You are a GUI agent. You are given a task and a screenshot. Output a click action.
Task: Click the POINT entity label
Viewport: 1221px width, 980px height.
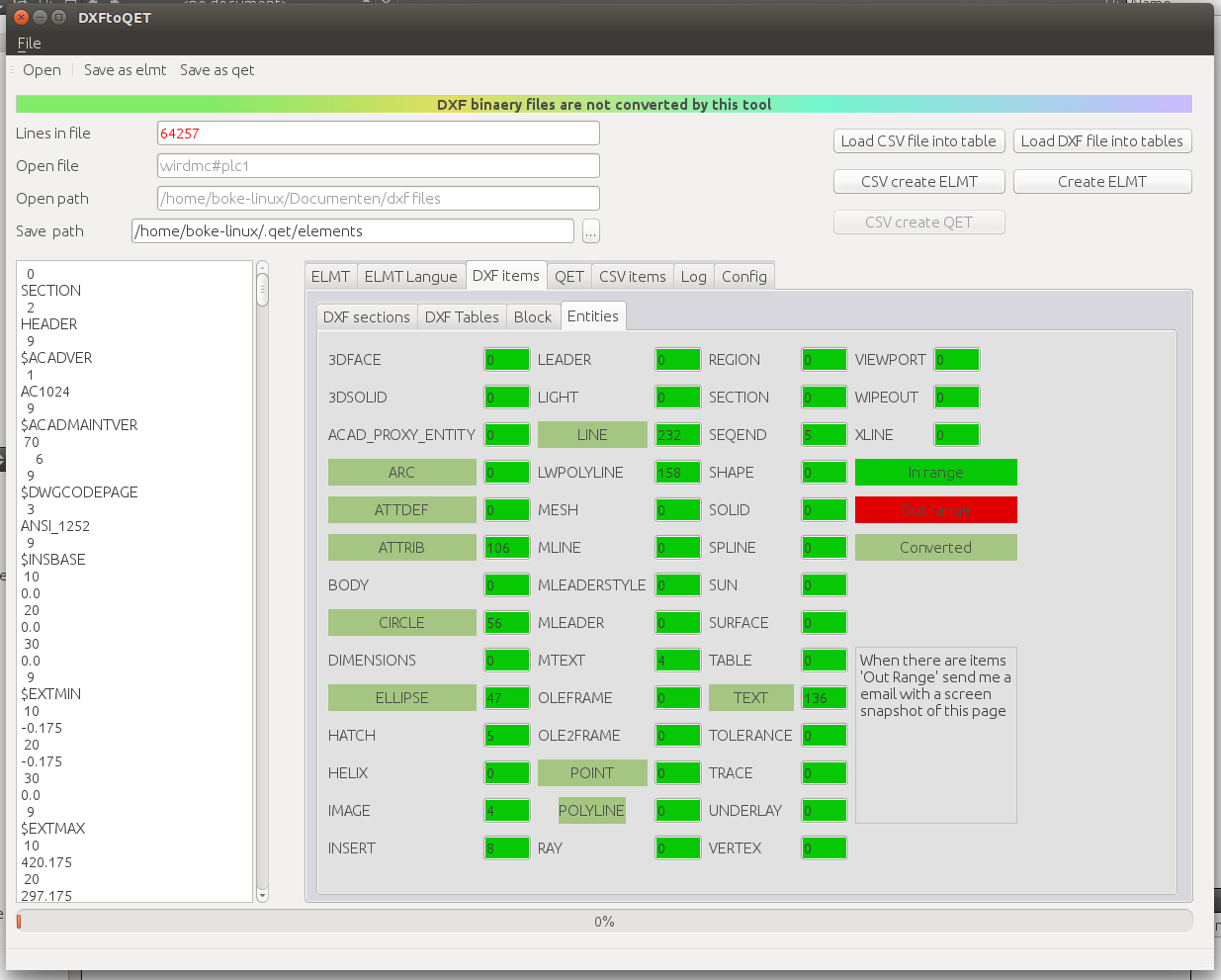click(592, 773)
